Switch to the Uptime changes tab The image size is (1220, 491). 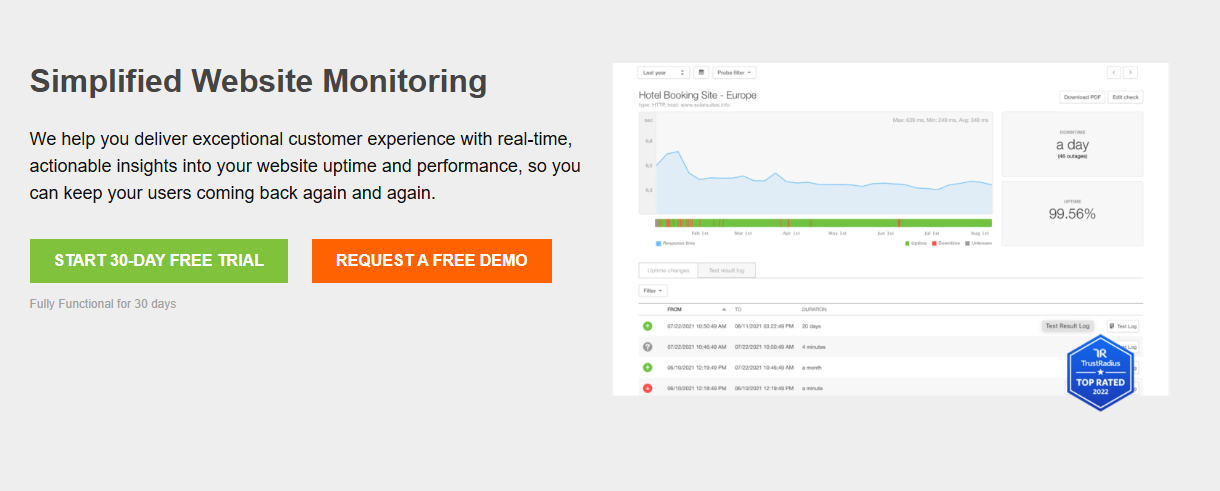668,270
